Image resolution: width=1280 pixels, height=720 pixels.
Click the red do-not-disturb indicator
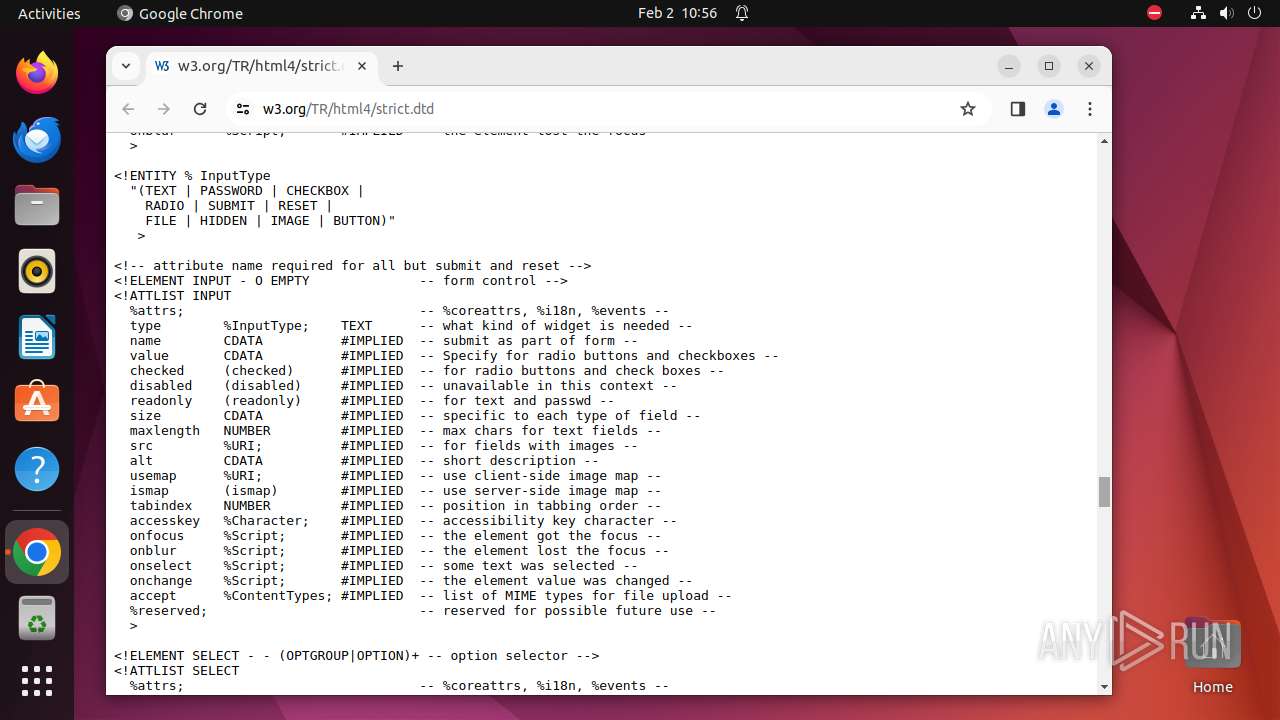point(1155,13)
